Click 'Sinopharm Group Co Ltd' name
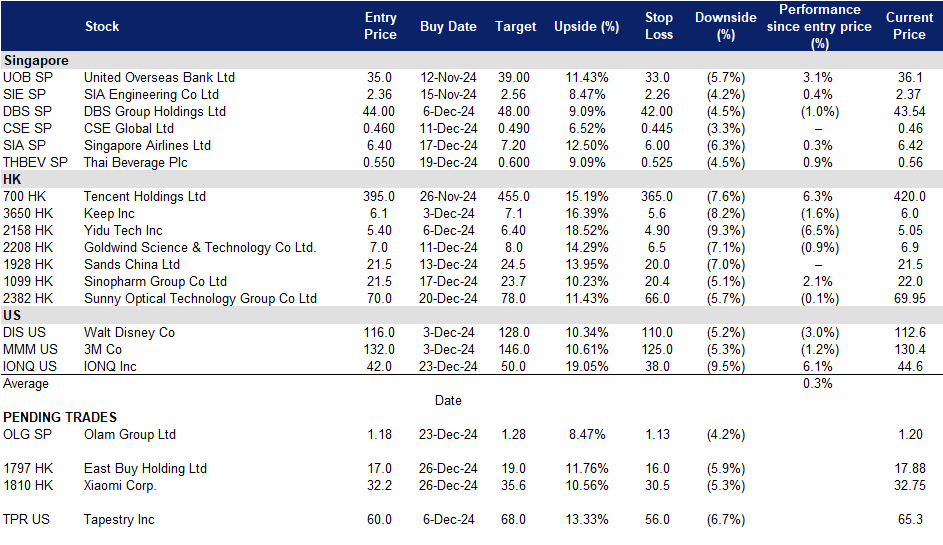This screenshot has height=545, width=943. point(155,282)
